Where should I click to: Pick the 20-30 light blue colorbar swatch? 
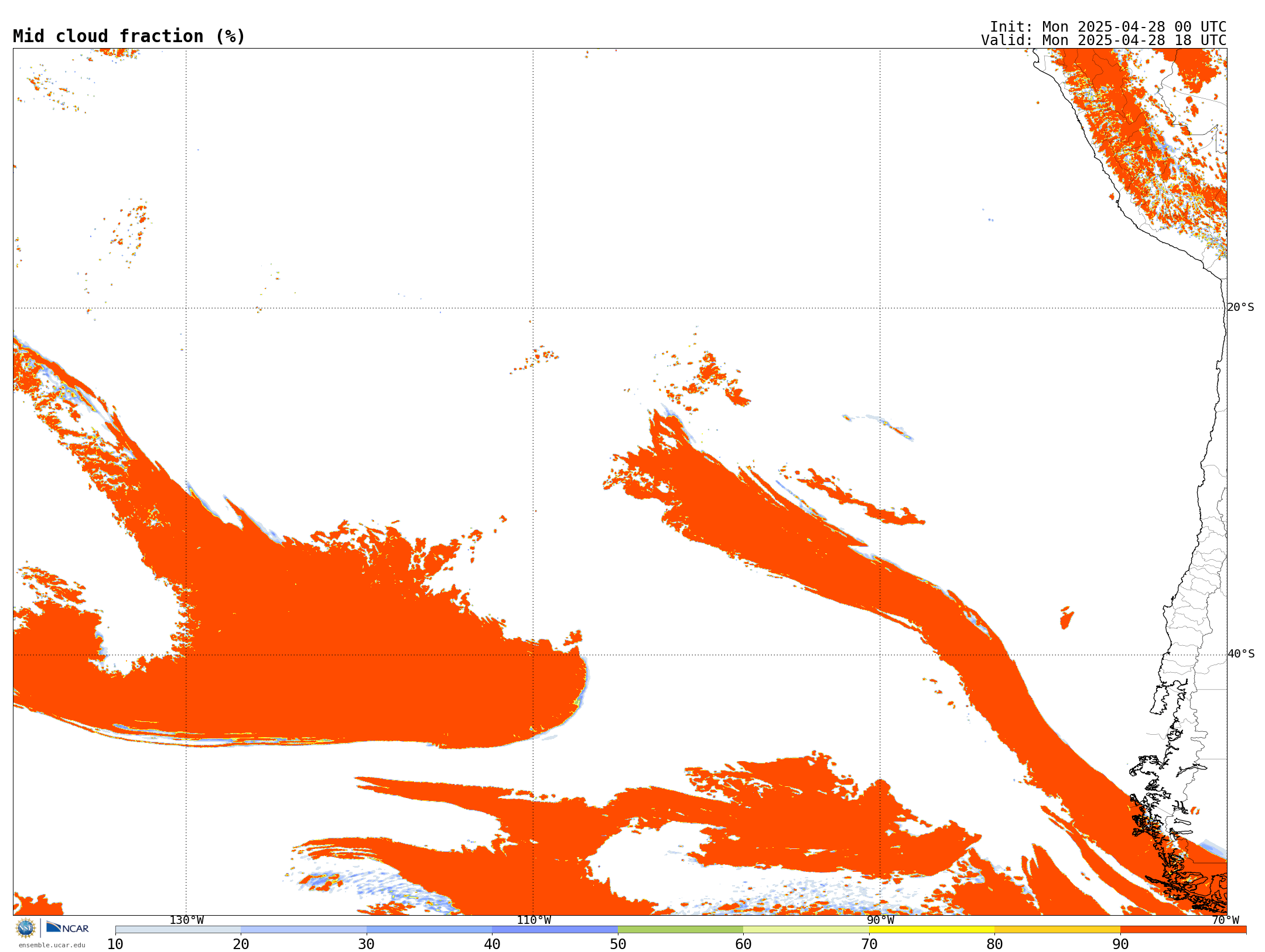pyautogui.click(x=303, y=930)
